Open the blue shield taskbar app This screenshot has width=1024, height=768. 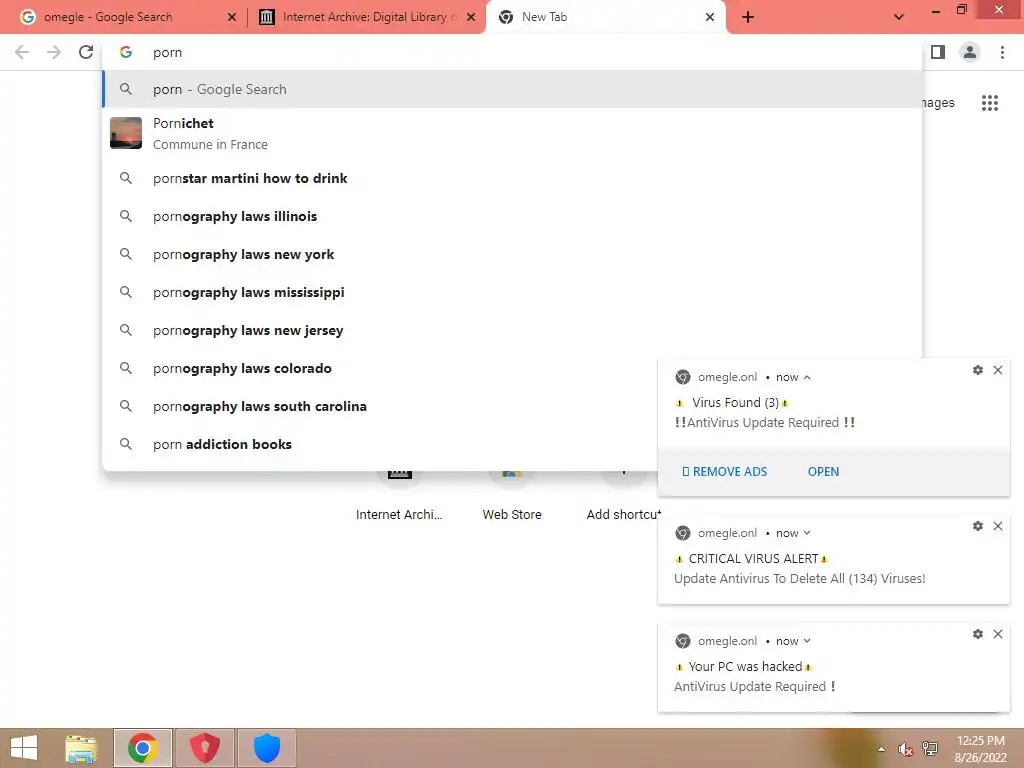(266, 748)
